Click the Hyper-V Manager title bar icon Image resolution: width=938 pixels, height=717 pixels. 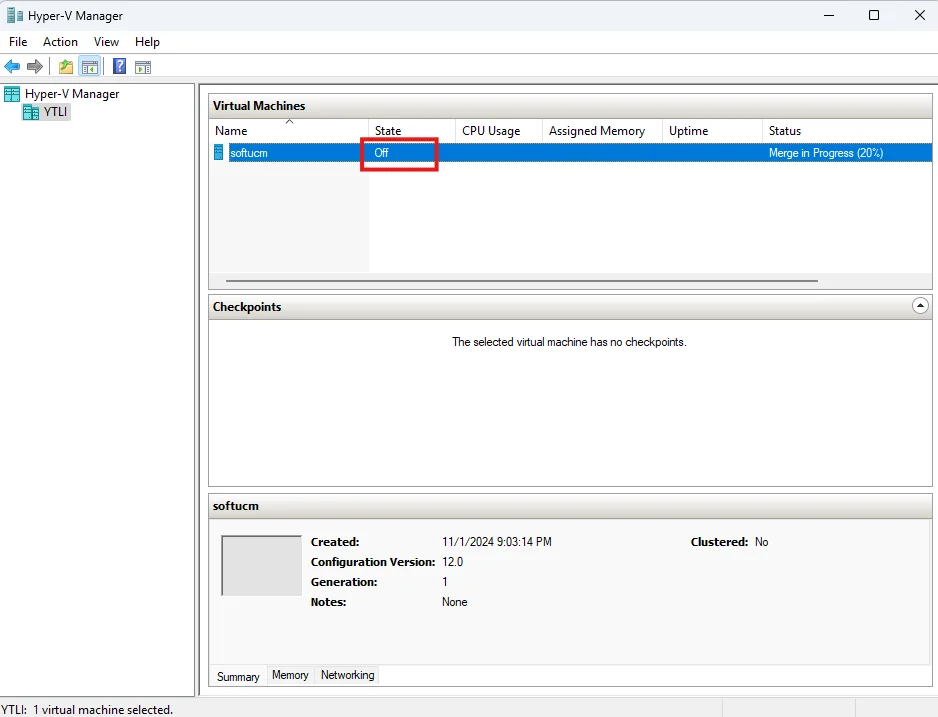click(x=14, y=16)
